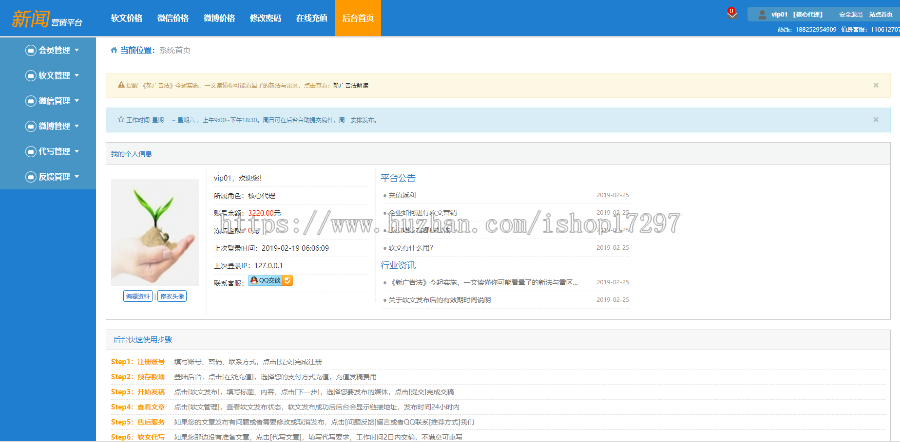Click the 软文管理 sidebar icon
The image size is (900, 443).
(x=30, y=76)
